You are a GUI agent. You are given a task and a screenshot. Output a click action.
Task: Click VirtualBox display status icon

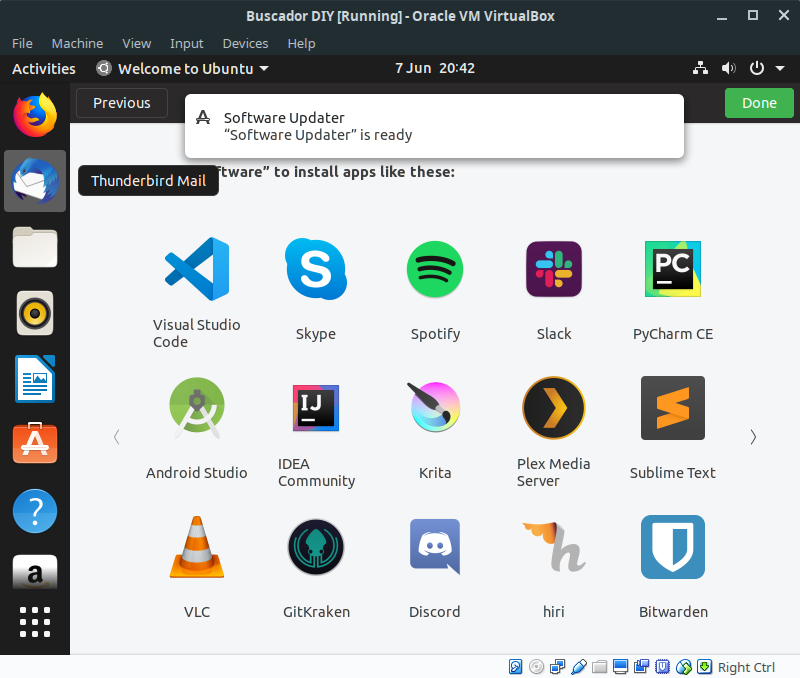tap(620, 667)
